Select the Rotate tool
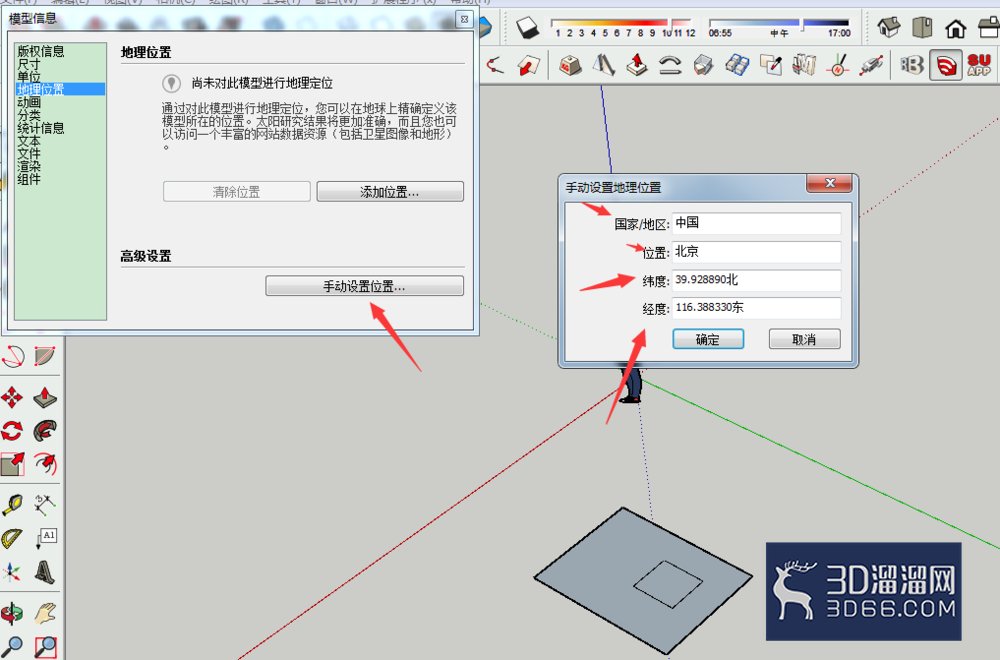1000x660 pixels. tap(12, 430)
